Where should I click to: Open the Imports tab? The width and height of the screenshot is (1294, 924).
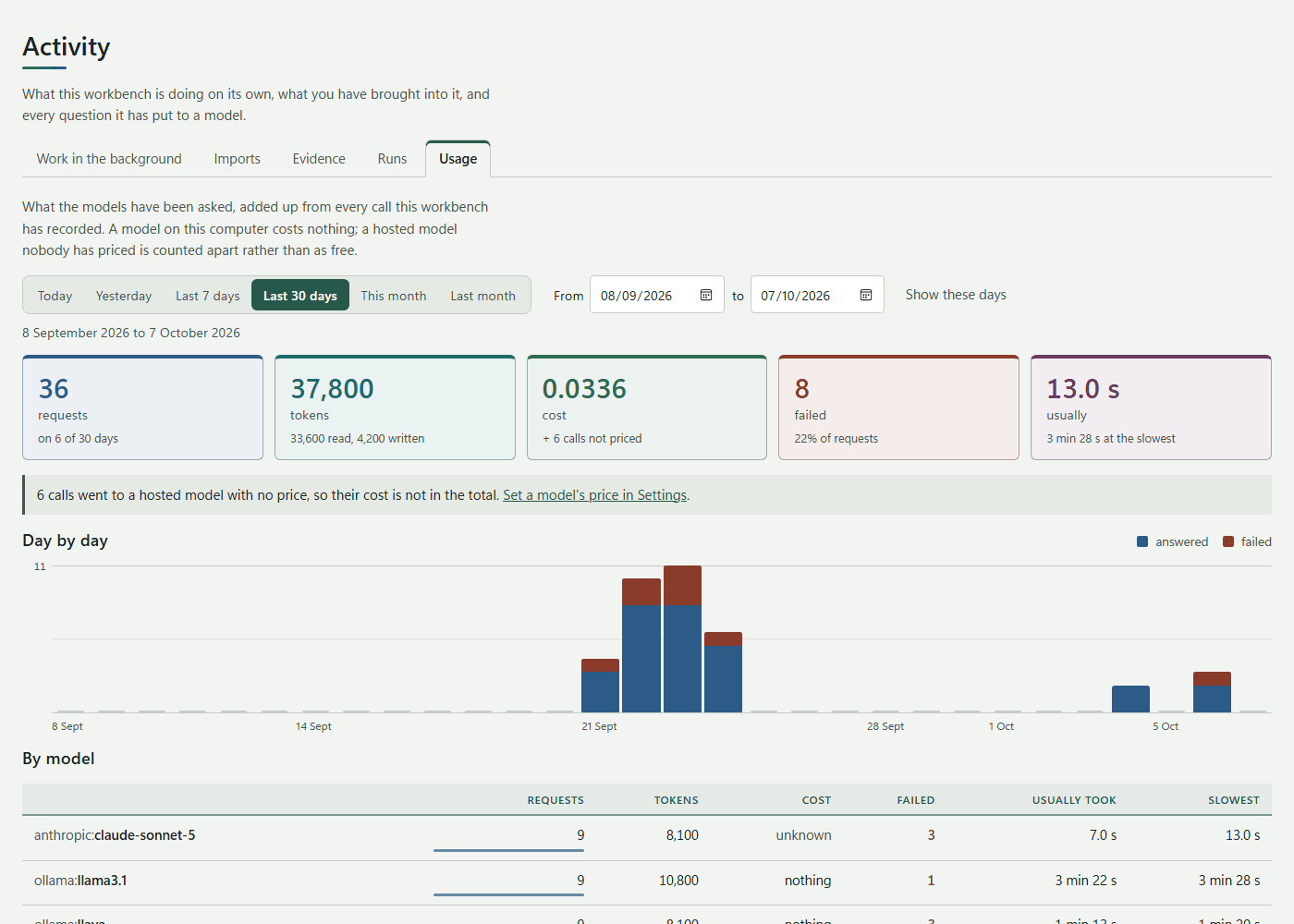pyautogui.click(x=238, y=159)
